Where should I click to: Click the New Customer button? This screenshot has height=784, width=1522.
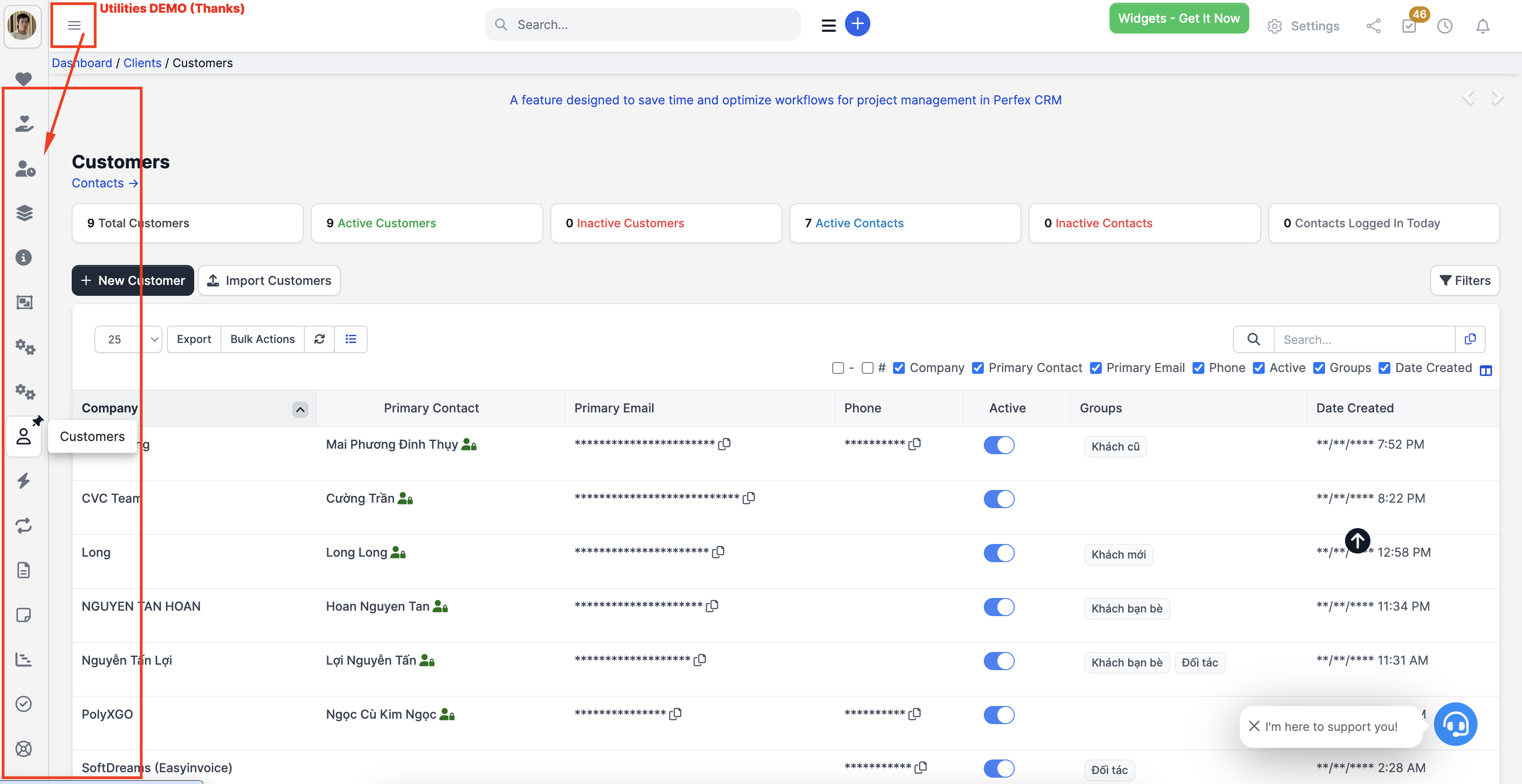tap(133, 280)
